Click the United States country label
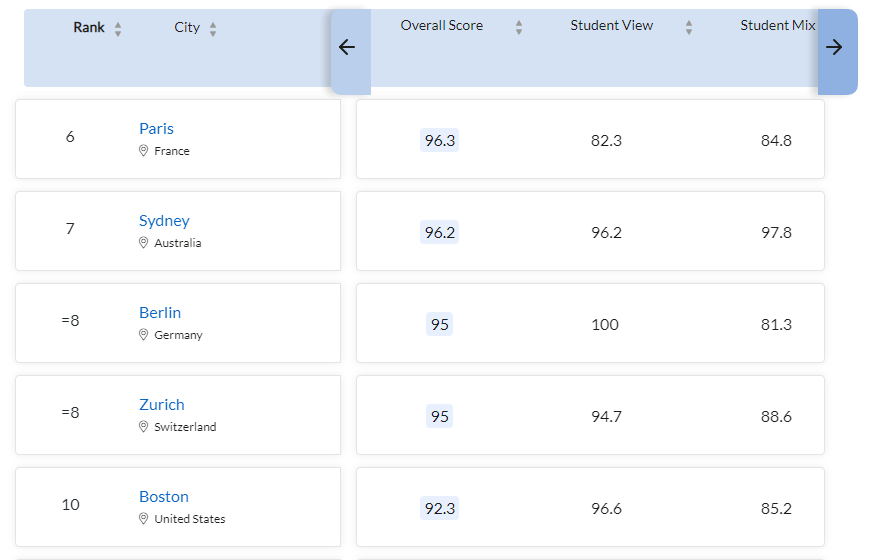 189,519
